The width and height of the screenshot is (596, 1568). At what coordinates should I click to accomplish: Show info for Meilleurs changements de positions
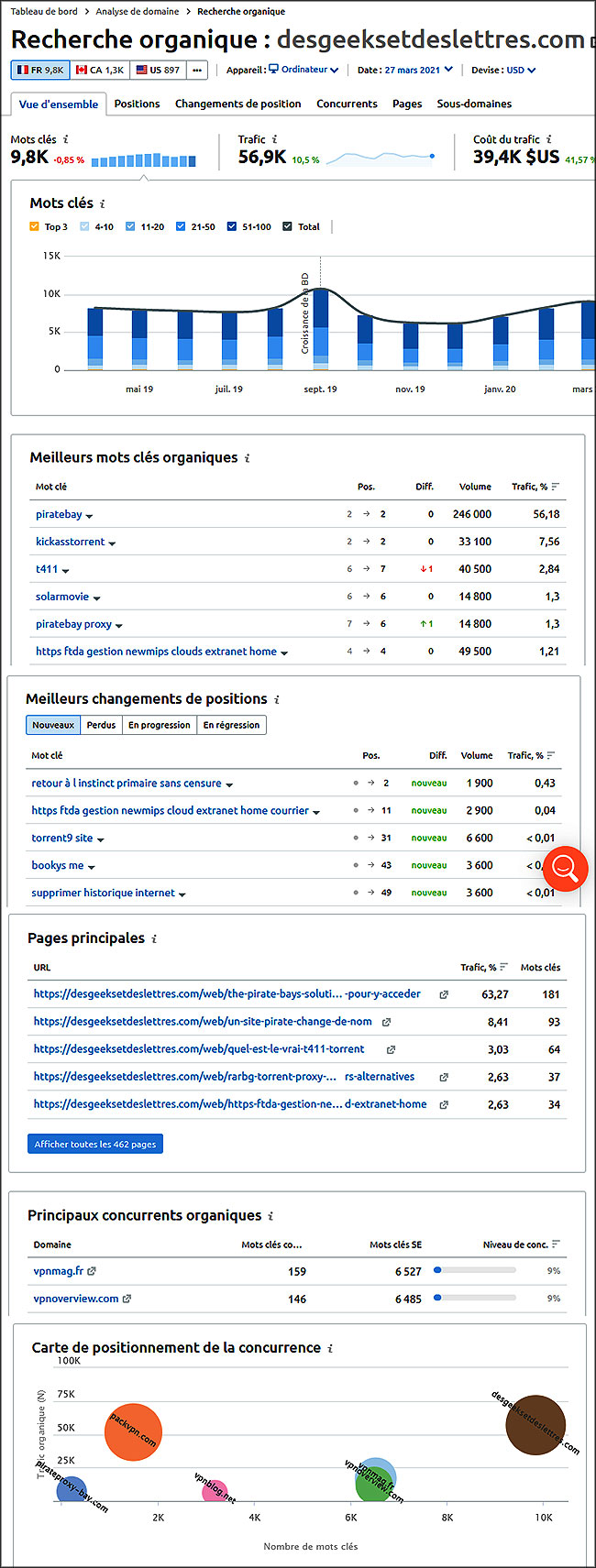tap(277, 699)
